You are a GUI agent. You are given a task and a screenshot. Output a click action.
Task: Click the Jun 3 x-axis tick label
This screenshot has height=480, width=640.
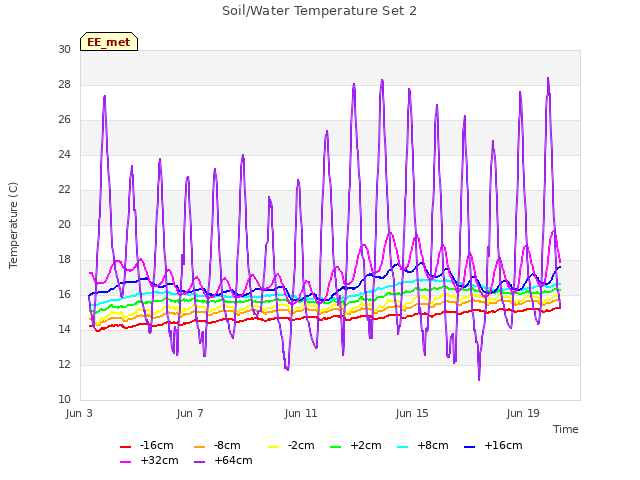[79, 413]
